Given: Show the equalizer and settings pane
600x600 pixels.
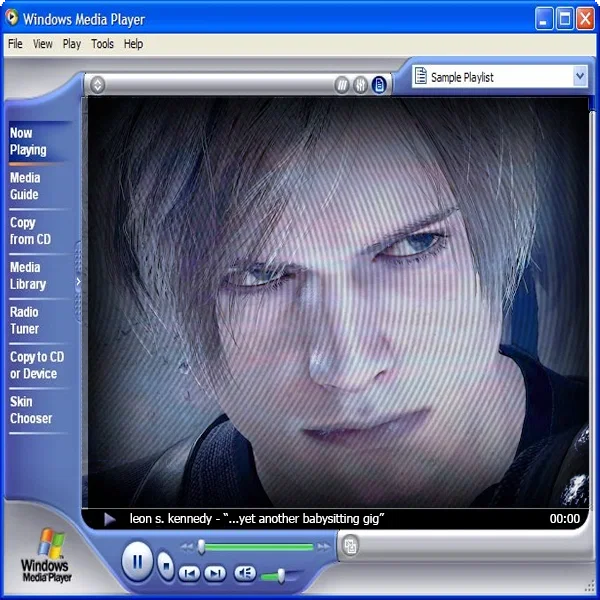Looking at the screenshot, I should pos(360,85).
